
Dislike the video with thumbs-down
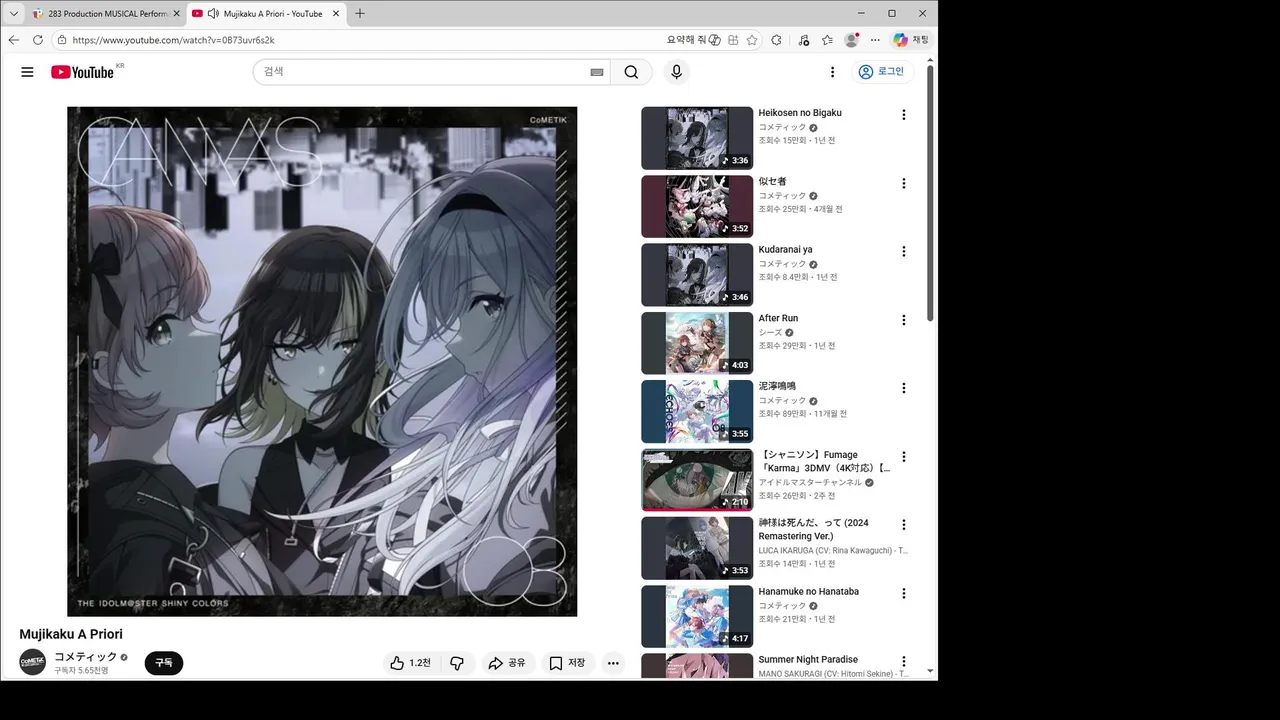pos(457,663)
